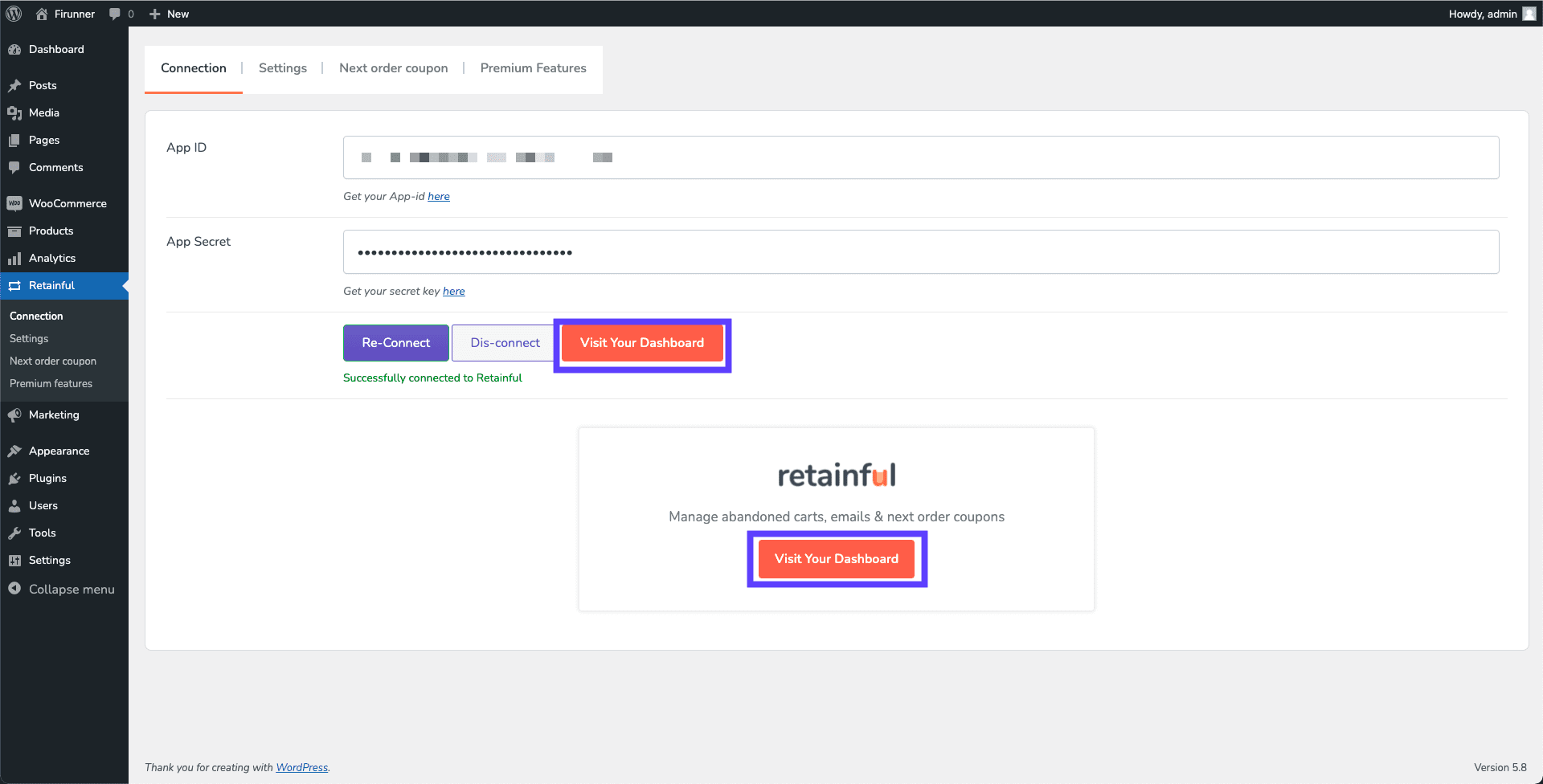Select Premium features submenu item

point(51,383)
